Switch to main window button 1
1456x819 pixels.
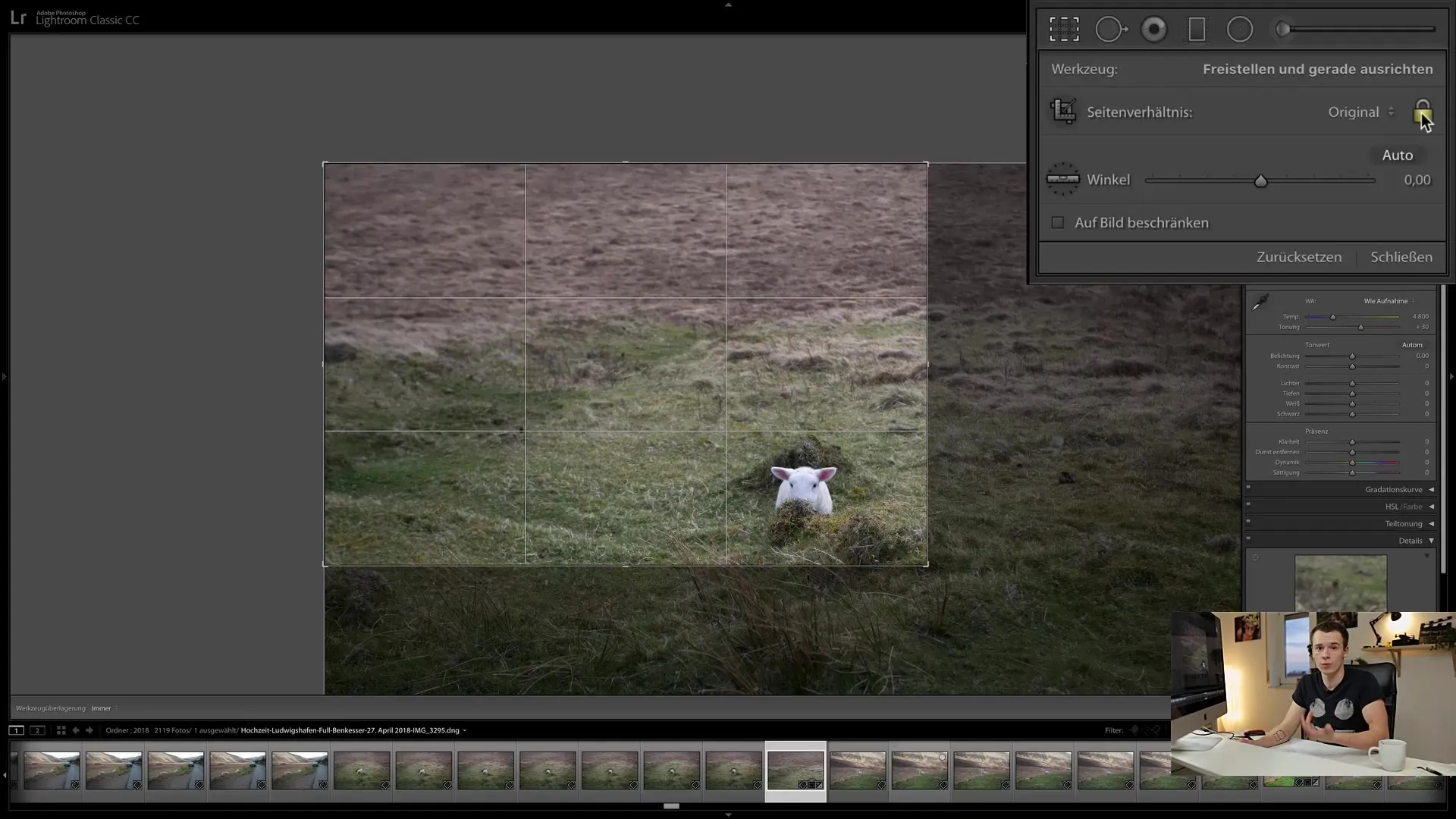[16, 730]
